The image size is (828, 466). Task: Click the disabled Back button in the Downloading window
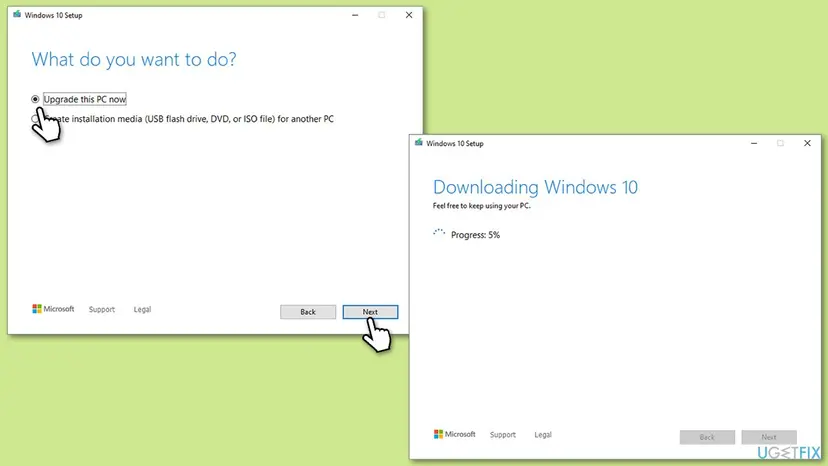click(707, 437)
